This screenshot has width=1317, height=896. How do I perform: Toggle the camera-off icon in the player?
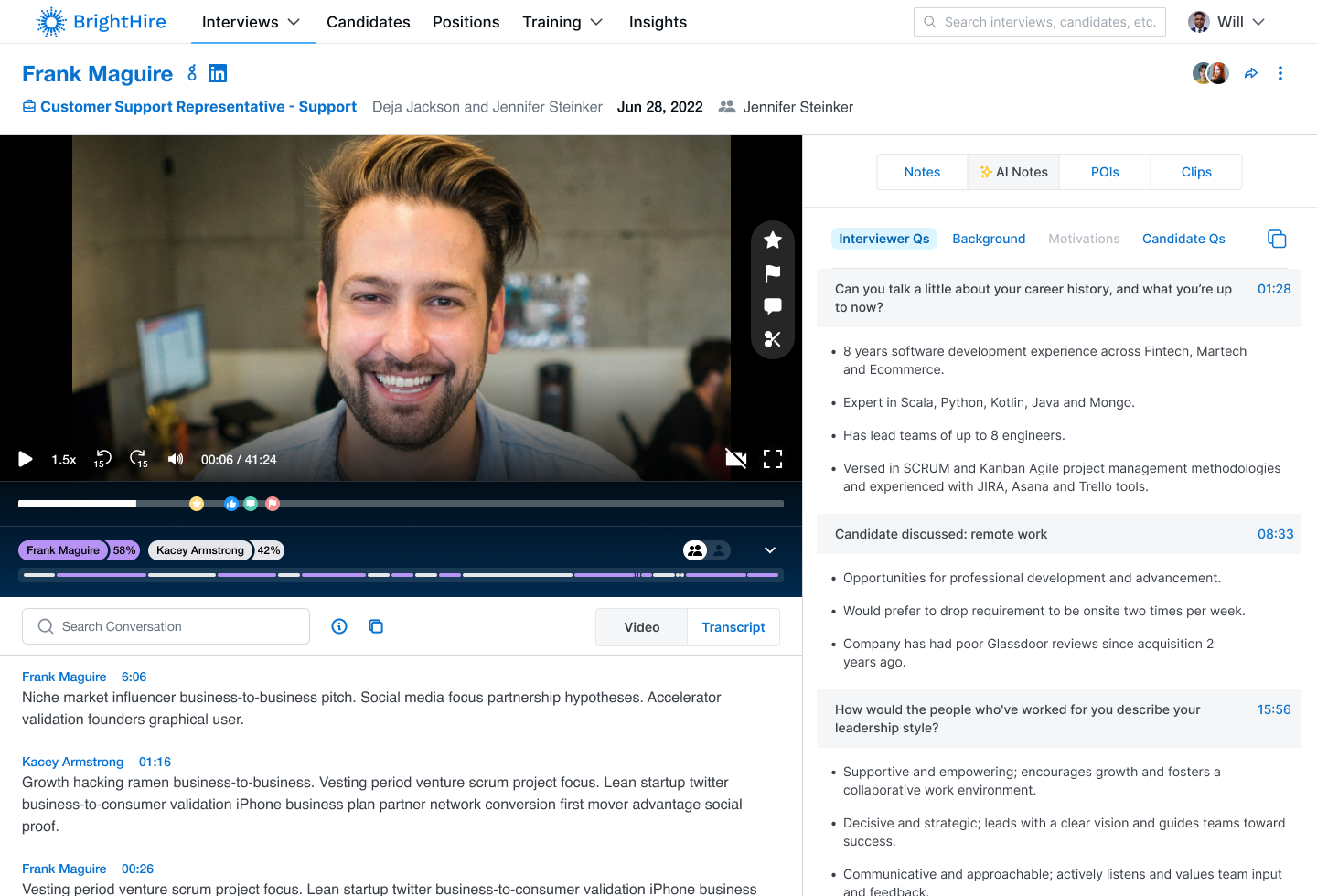736,458
